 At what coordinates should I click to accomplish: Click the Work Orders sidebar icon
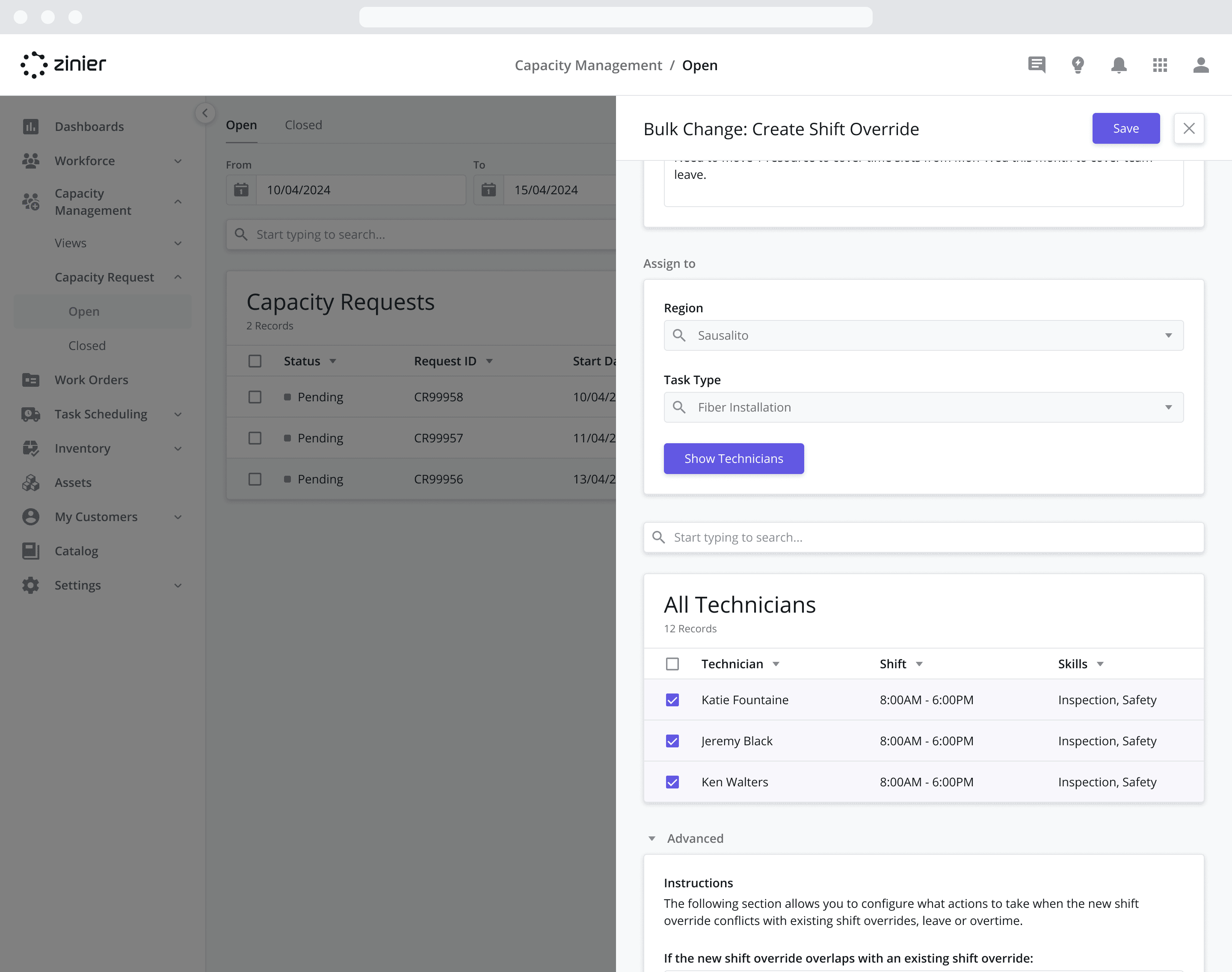[31, 379]
